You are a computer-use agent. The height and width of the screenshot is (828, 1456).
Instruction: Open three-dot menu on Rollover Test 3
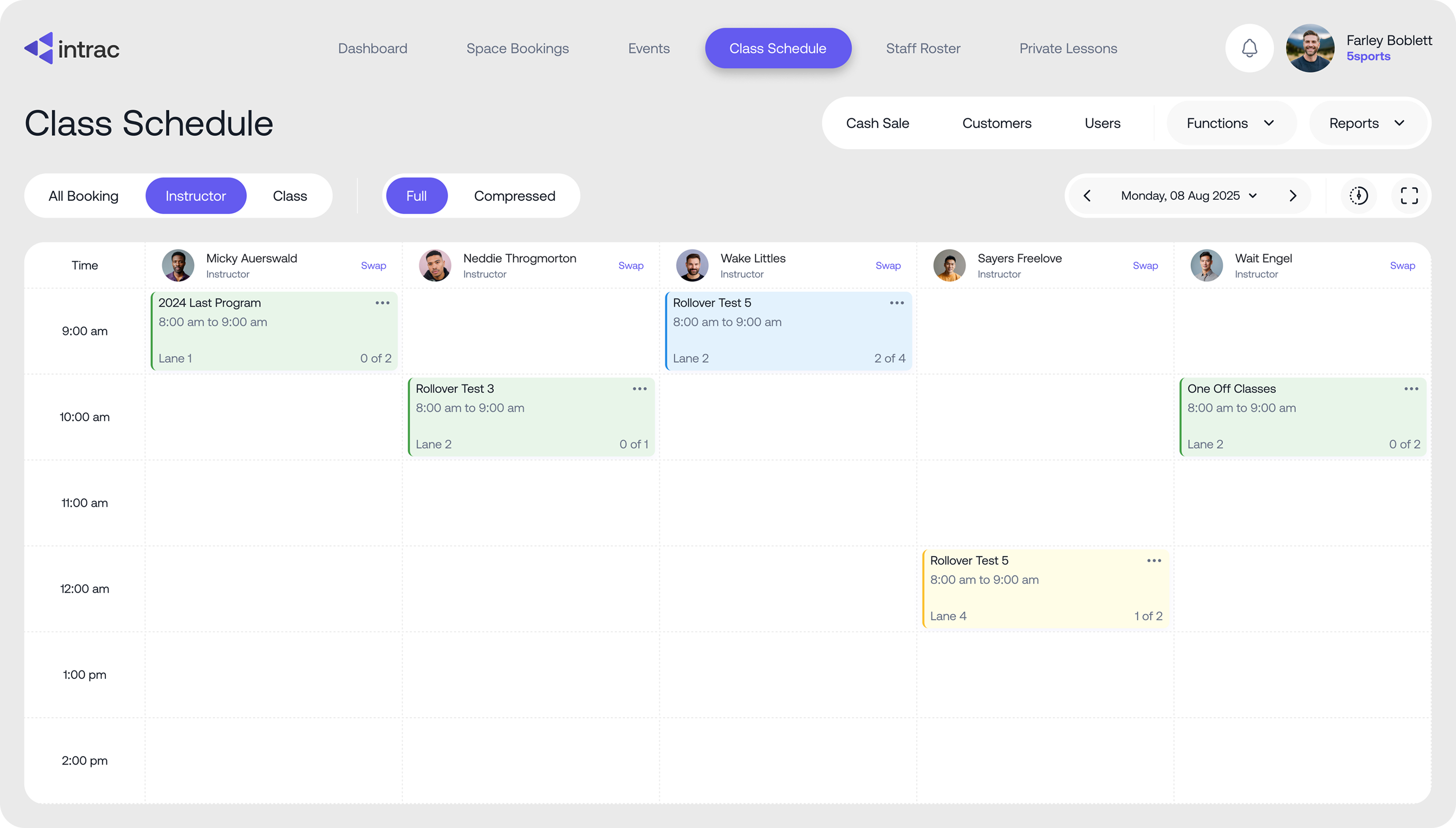pyautogui.click(x=639, y=389)
